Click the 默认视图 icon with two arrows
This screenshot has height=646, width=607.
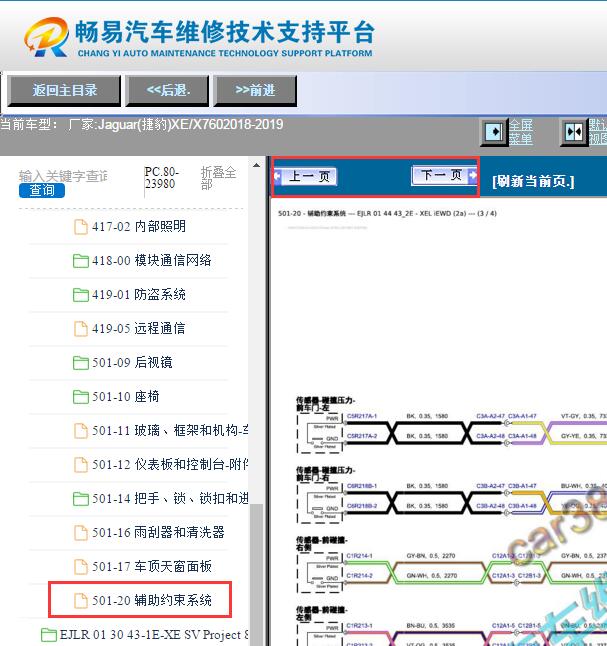574,133
